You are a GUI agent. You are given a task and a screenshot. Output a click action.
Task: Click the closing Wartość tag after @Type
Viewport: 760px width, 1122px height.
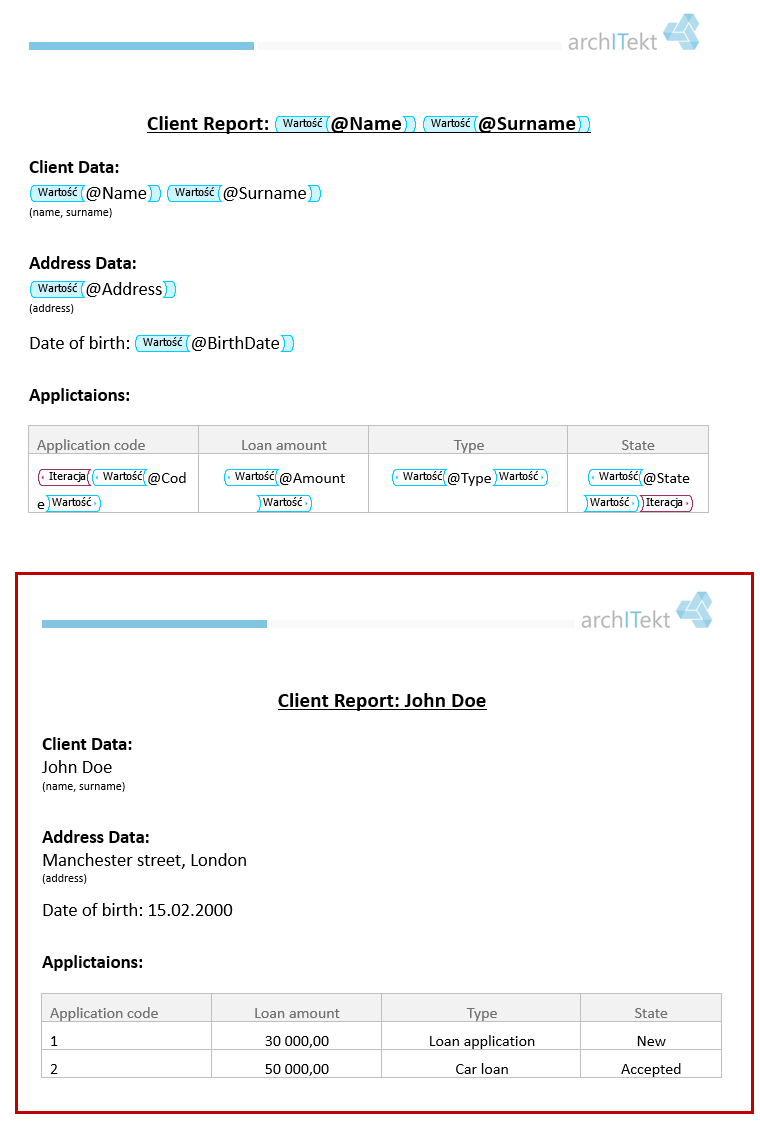521,477
